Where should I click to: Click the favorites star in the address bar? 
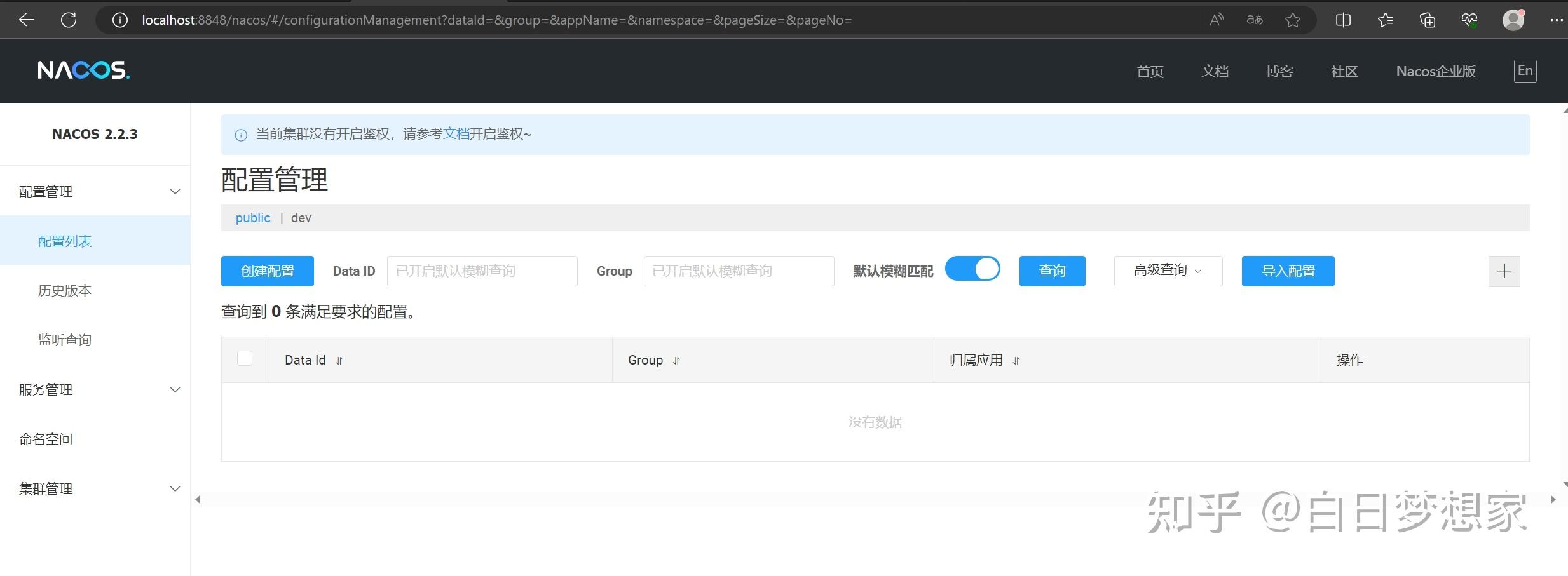tap(1292, 20)
